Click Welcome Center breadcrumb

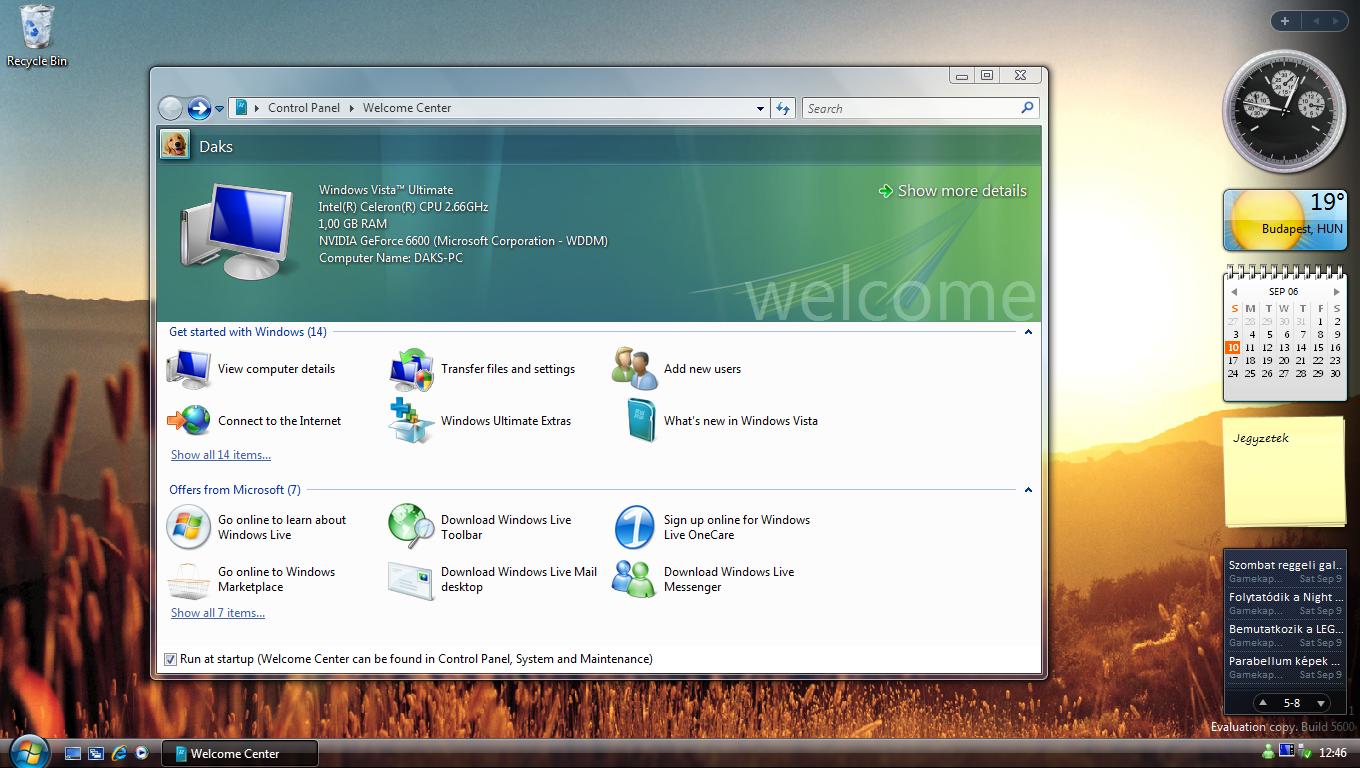point(407,108)
